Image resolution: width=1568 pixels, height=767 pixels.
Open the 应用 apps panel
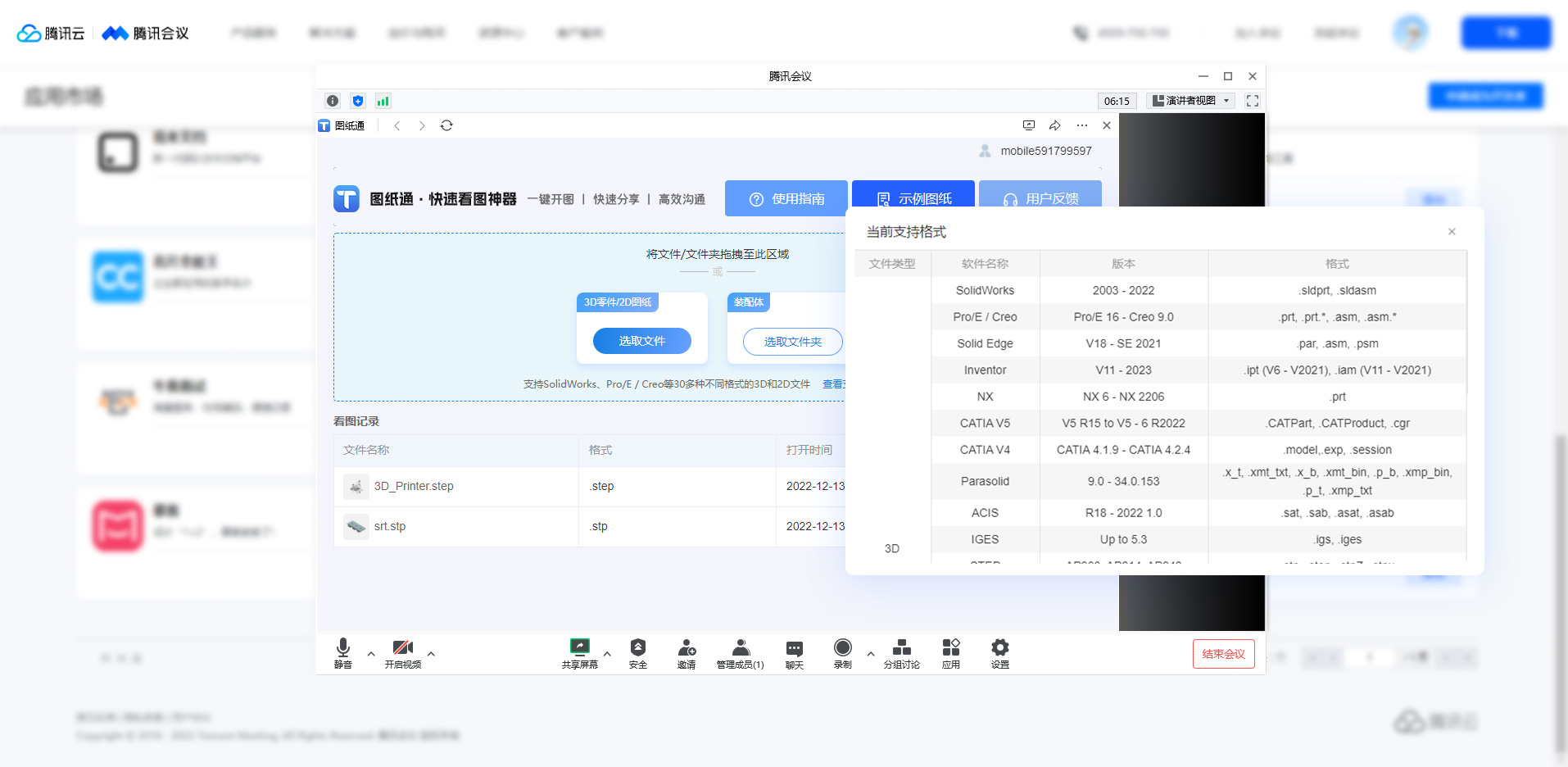[x=951, y=653]
